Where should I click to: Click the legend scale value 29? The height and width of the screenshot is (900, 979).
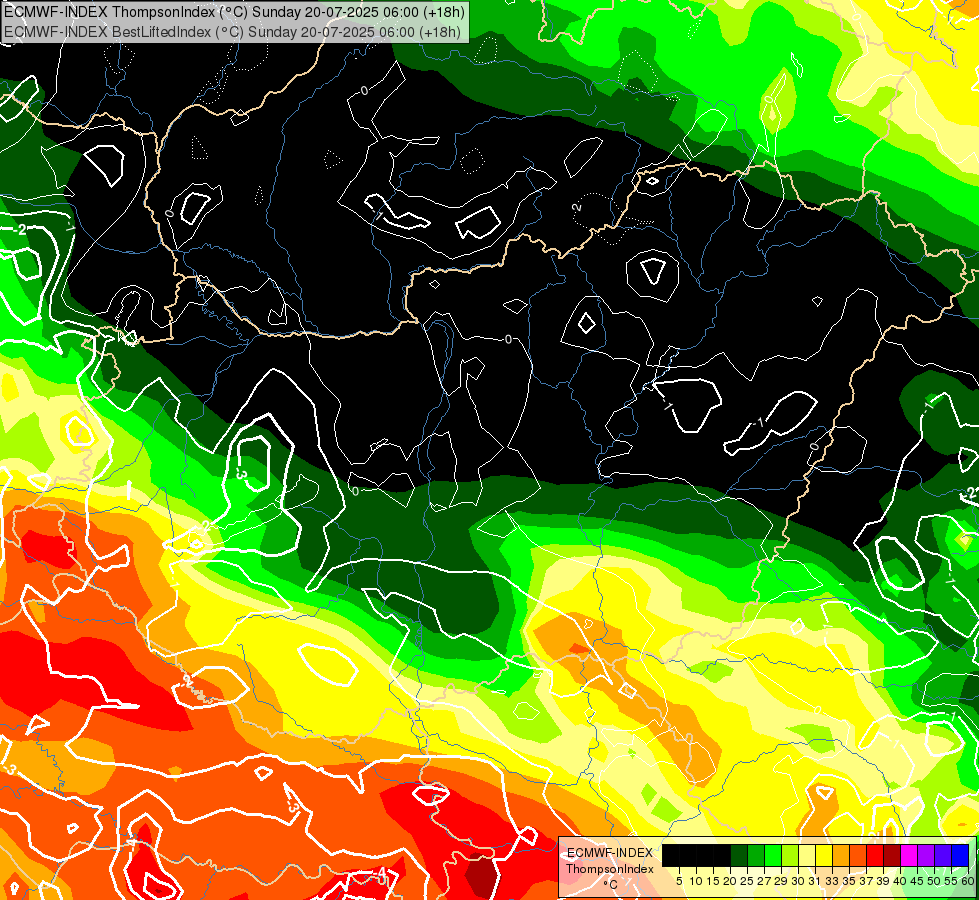pyautogui.click(x=781, y=881)
